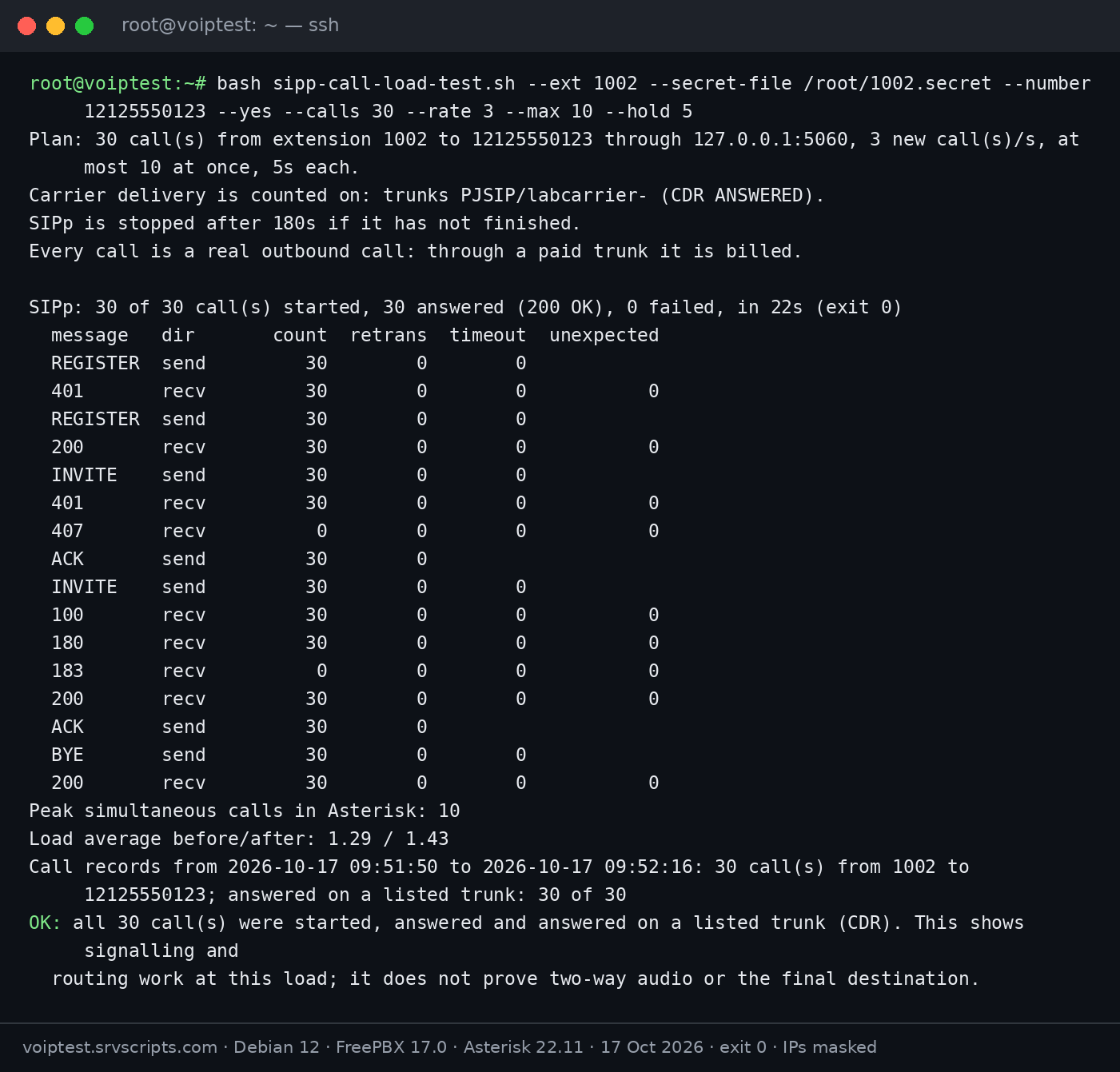Click the "routing work at this load" line
This screenshot has height=1072, width=1120.
[x=516, y=978]
